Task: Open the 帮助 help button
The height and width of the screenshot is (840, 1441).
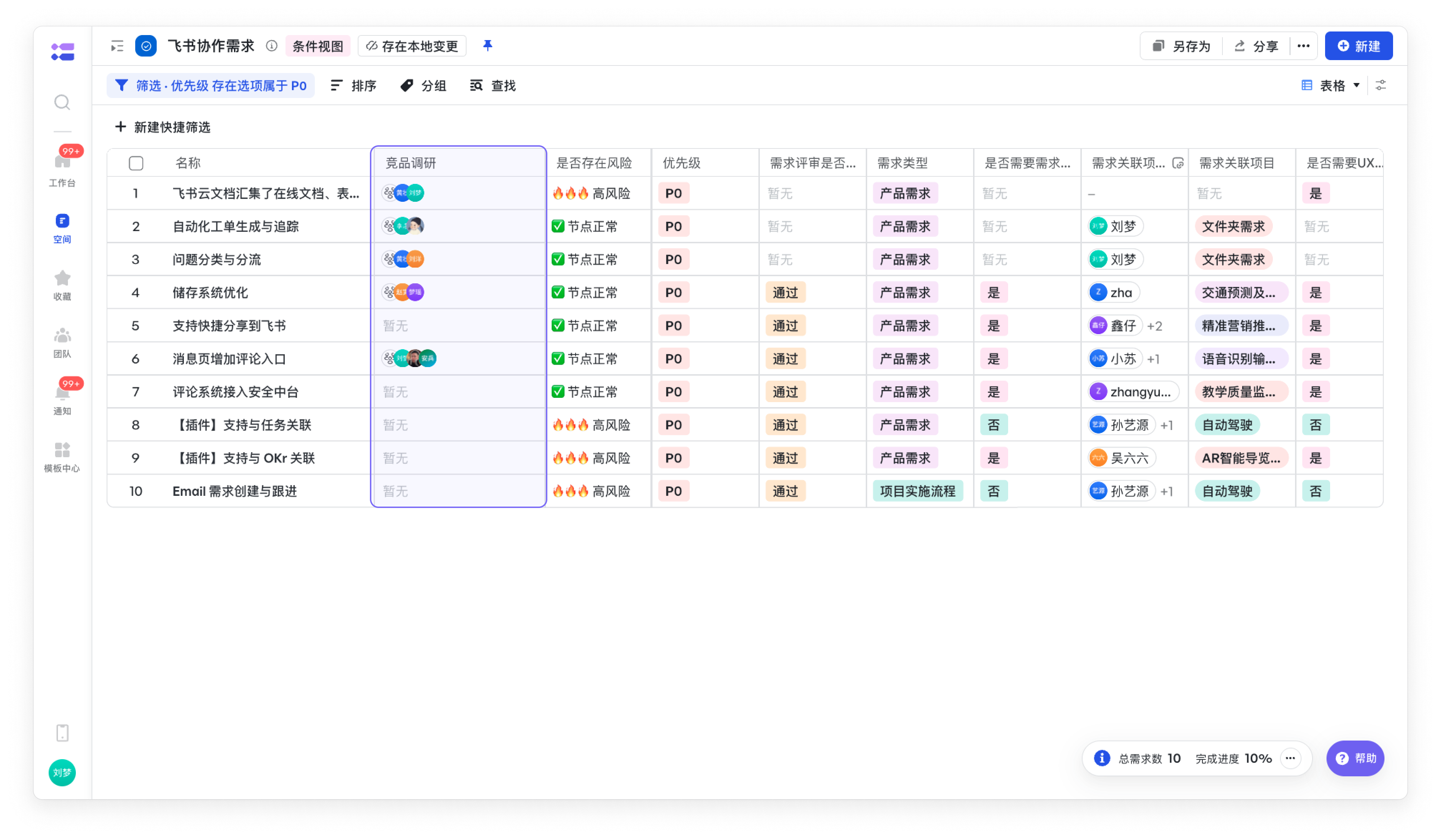Action: (1355, 758)
